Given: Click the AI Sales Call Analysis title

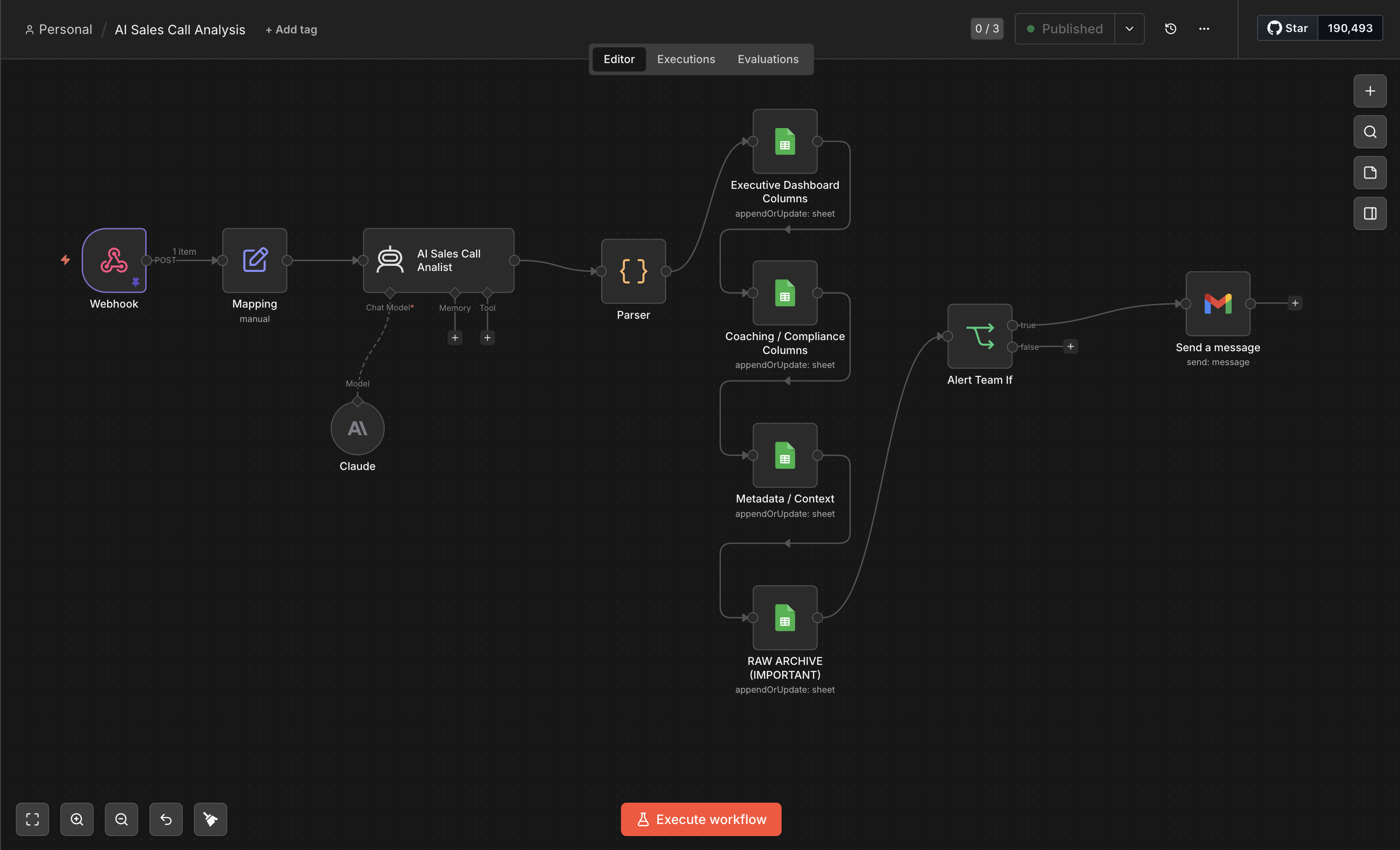Looking at the screenshot, I should [180, 30].
